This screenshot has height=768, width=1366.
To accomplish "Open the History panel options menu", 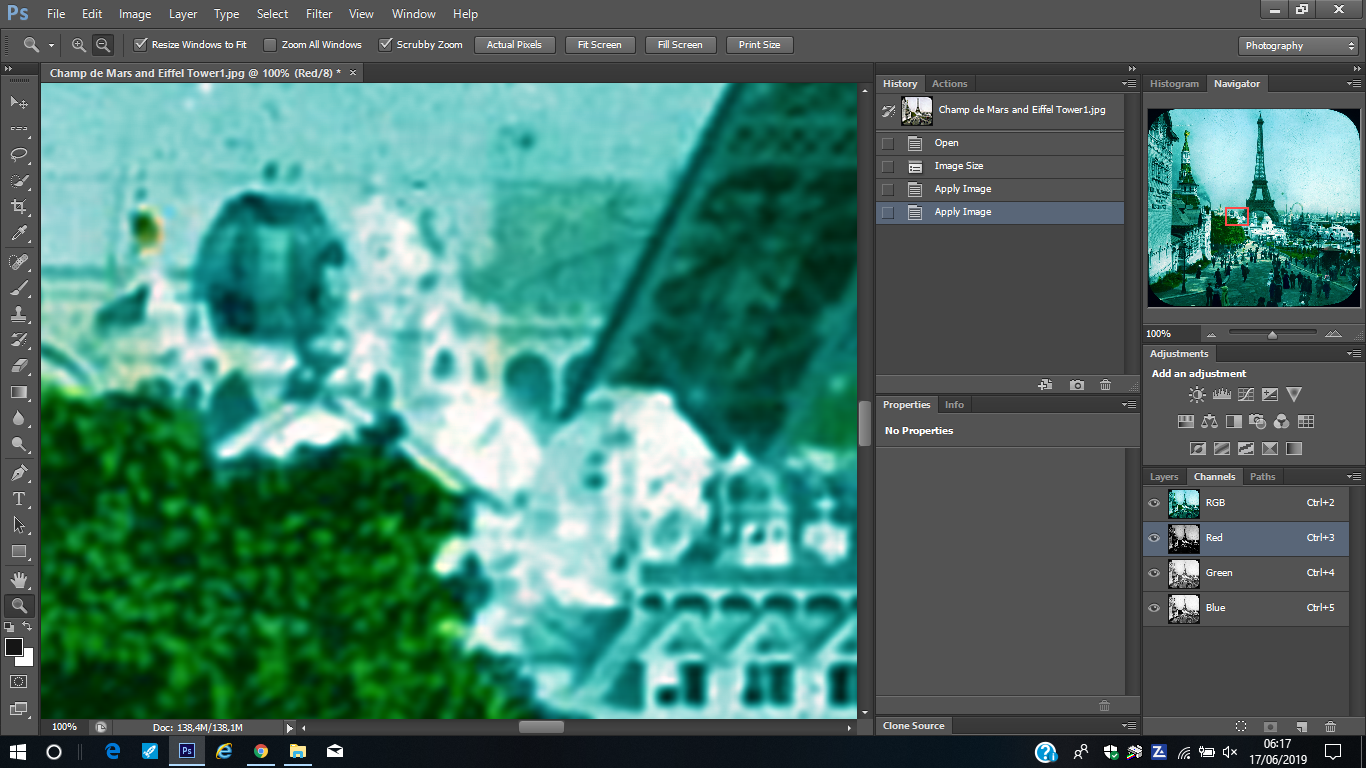I will [x=1129, y=84].
